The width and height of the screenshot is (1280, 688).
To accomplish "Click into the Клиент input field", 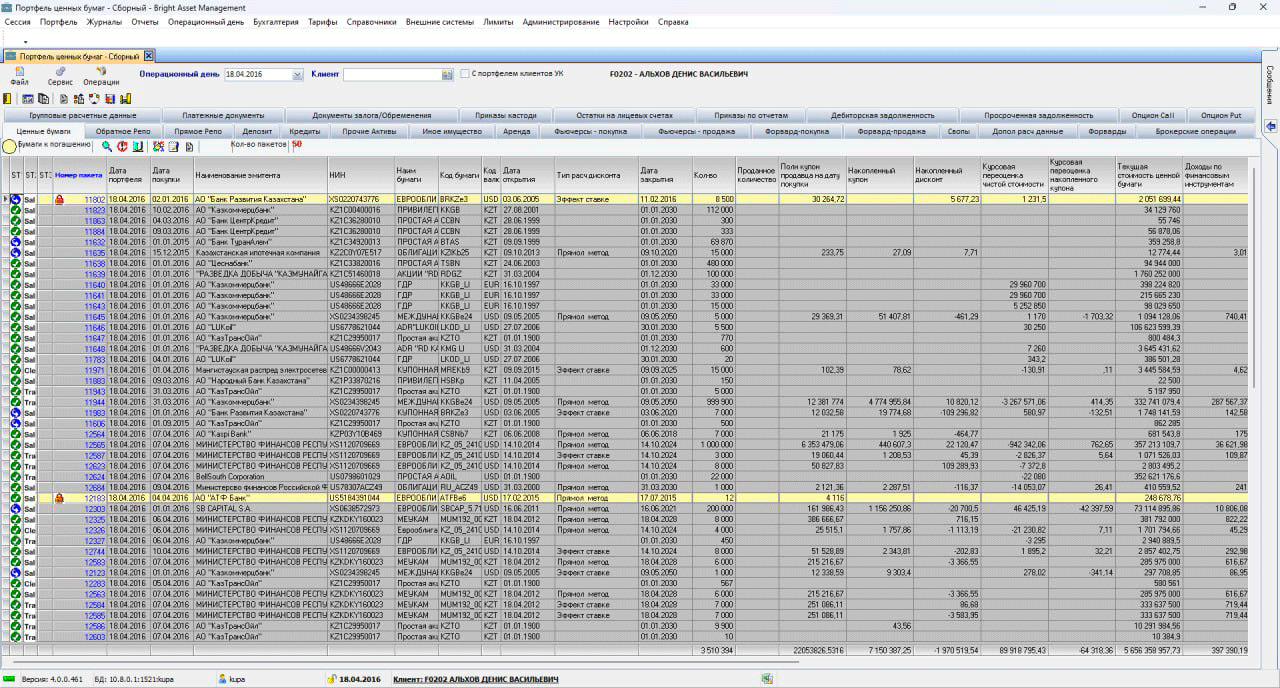I will [x=390, y=74].
